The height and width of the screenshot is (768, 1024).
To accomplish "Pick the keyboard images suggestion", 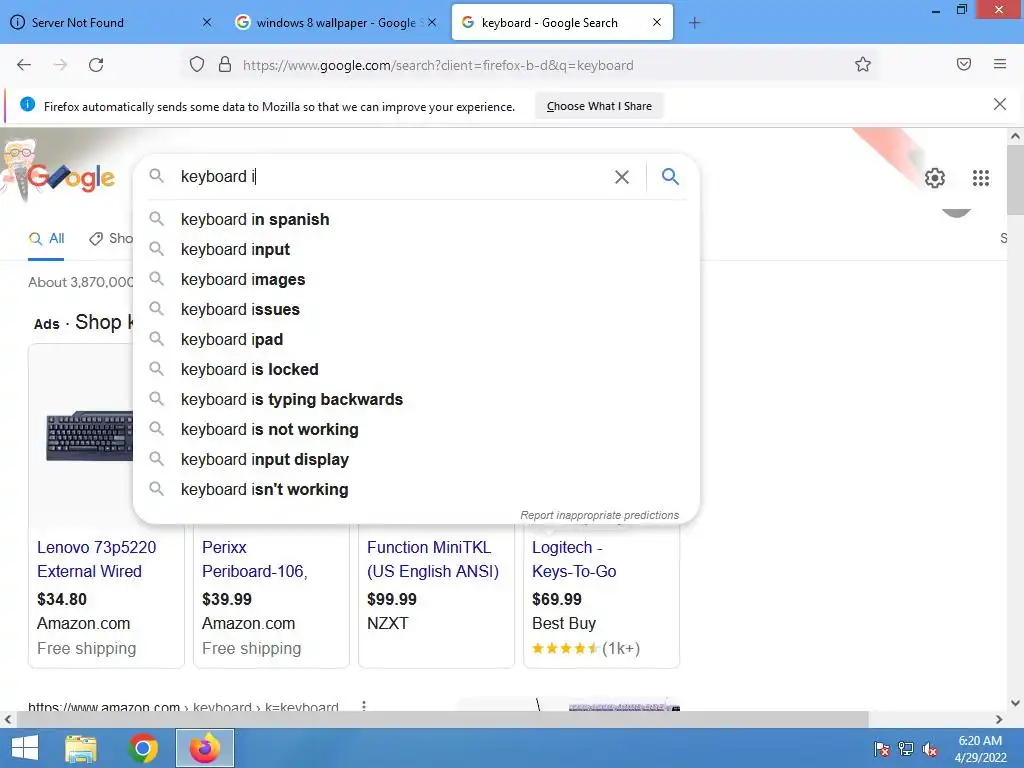I will click(x=416, y=280).
